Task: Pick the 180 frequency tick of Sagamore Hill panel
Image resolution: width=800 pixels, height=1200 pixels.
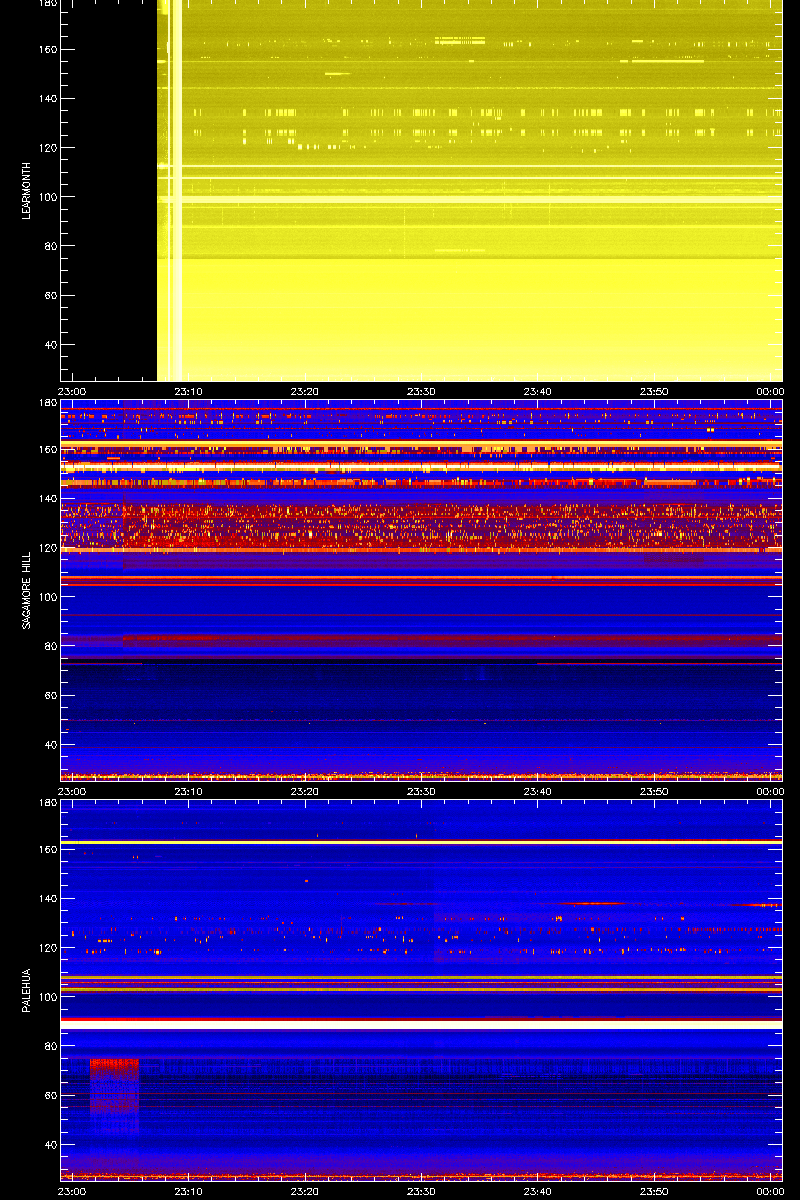Action: (47, 403)
